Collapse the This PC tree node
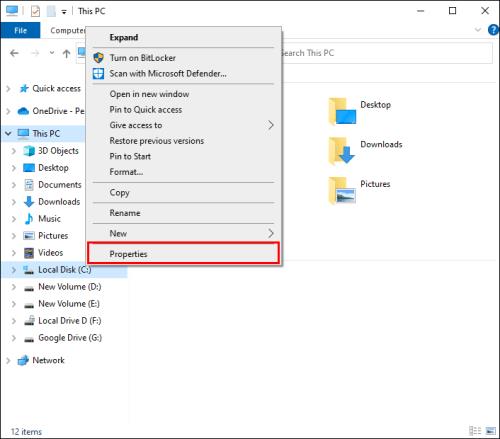The width and height of the screenshot is (500, 439). (x=8, y=134)
